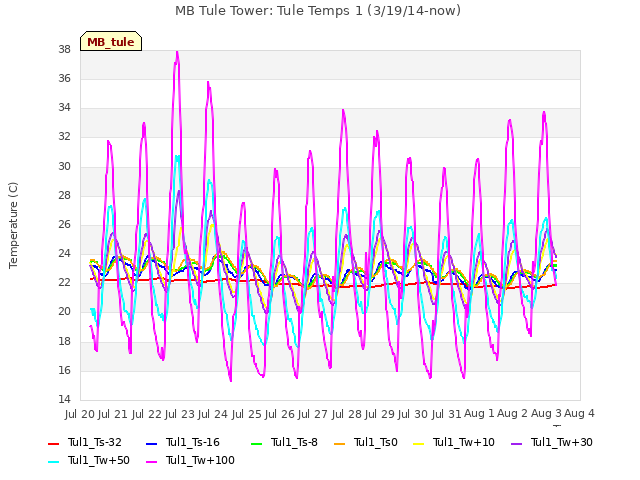Click the Jul 29 x-axis label

380,414
